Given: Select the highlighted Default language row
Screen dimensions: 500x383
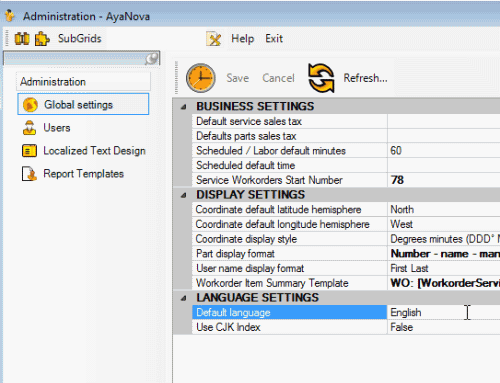Looking at the screenshot, I should [289, 312].
